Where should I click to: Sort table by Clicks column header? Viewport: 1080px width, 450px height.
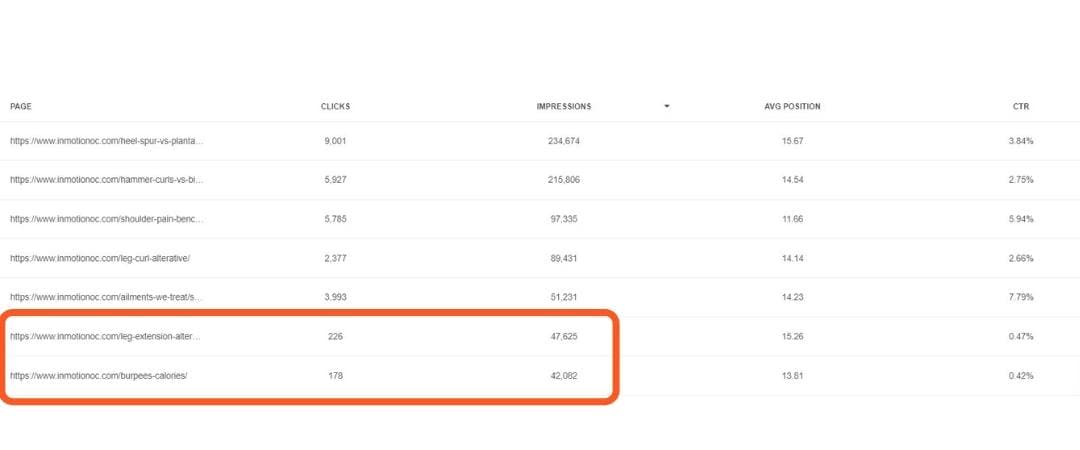pyautogui.click(x=335, y=107)
